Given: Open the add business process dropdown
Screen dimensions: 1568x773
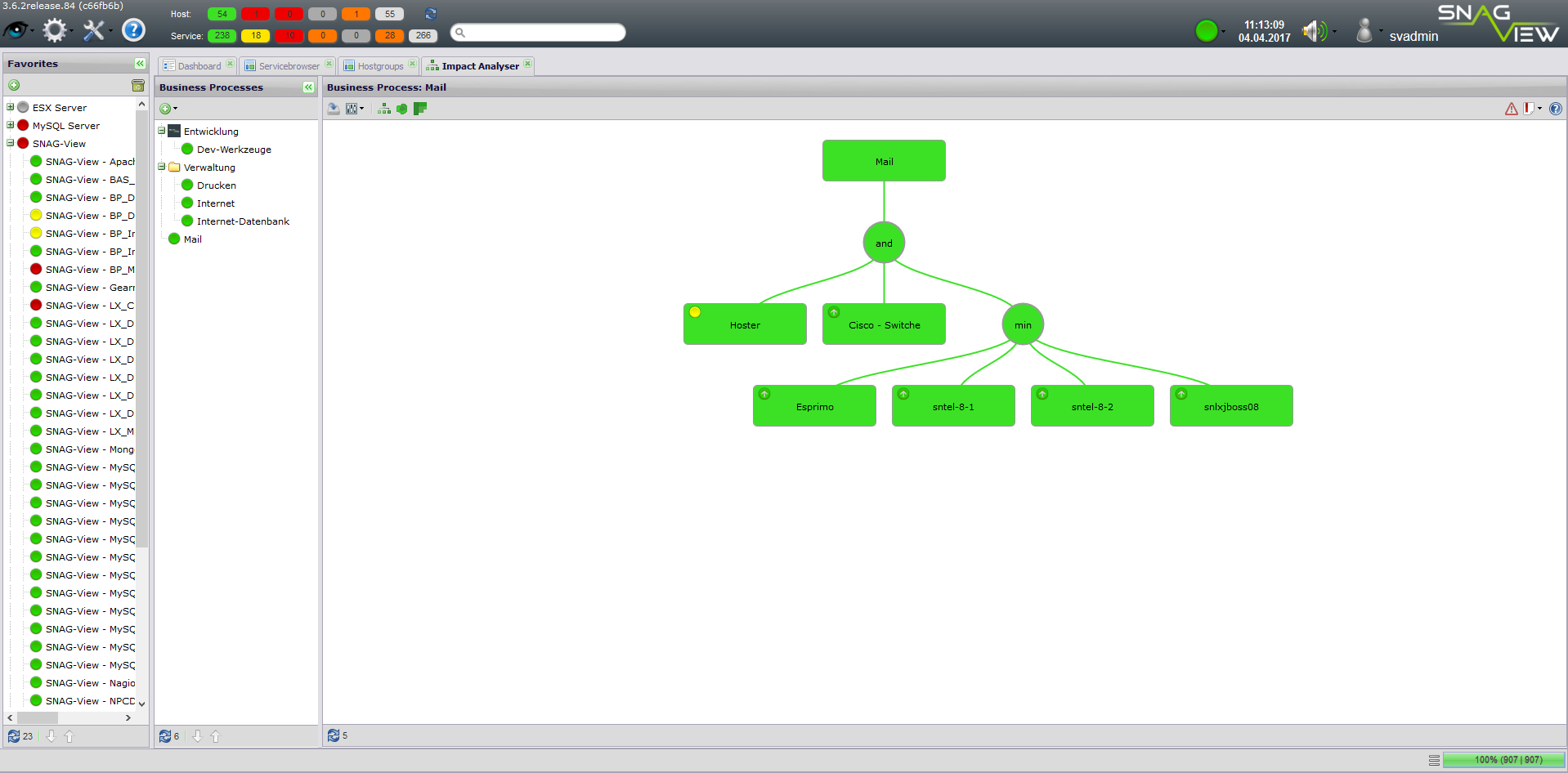Looking at the screenshot, I should tap(168, 109).
